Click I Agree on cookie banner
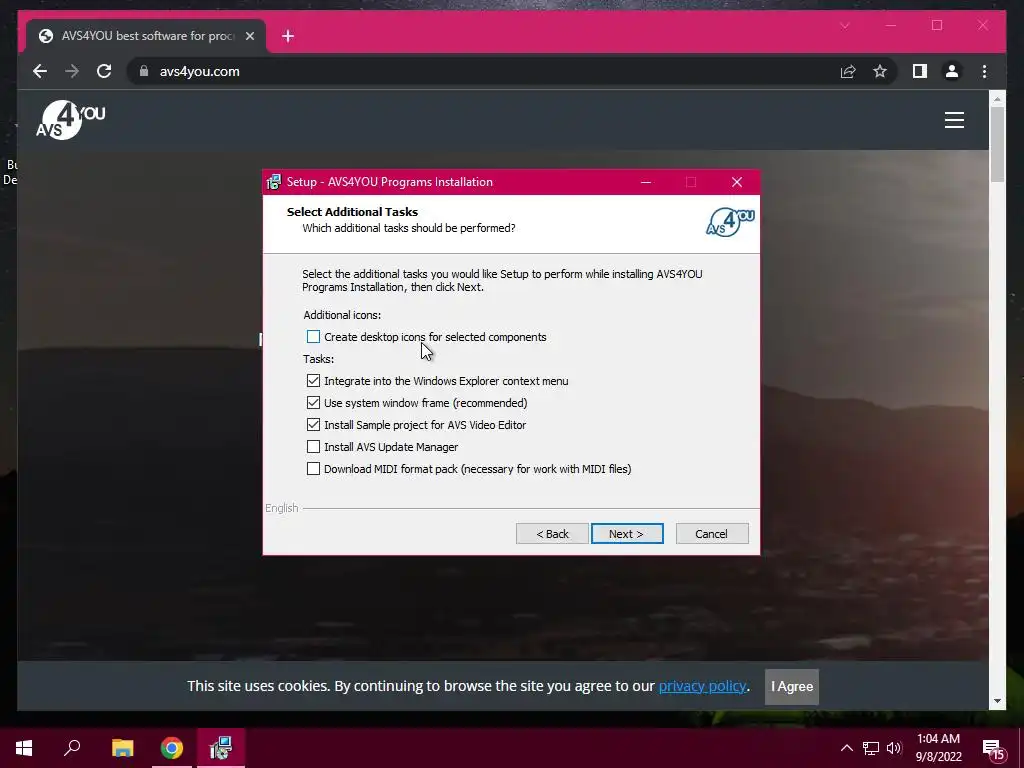This screenshot has height=768, width=1024. [792, 686]
